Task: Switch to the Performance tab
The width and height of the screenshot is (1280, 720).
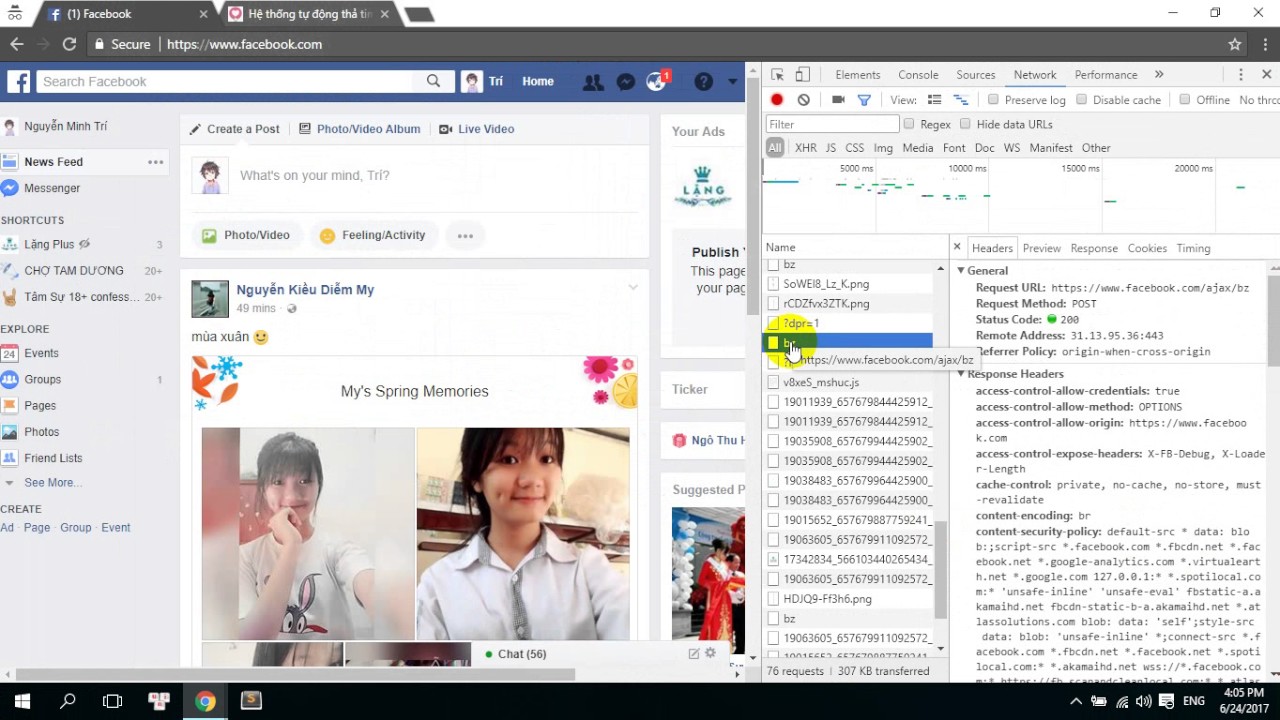Action: pos(1106,75)
